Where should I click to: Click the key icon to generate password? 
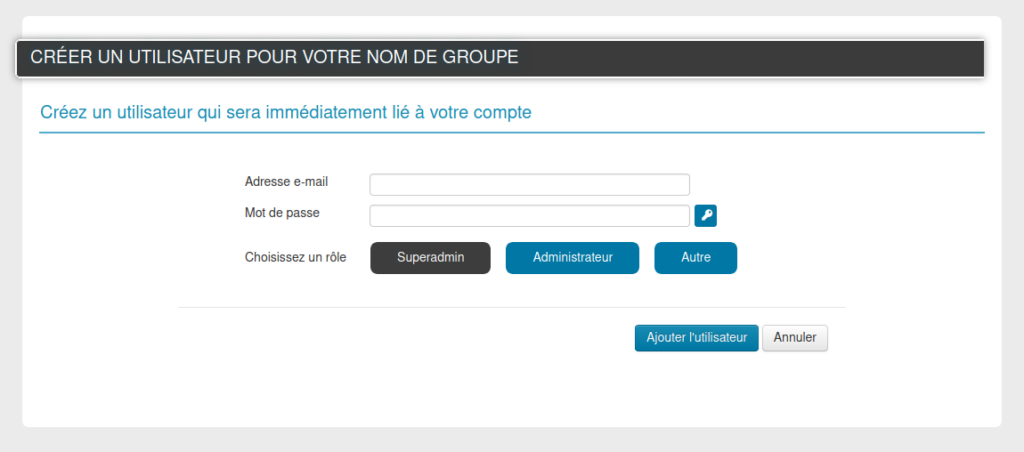(x=705, y=216)
